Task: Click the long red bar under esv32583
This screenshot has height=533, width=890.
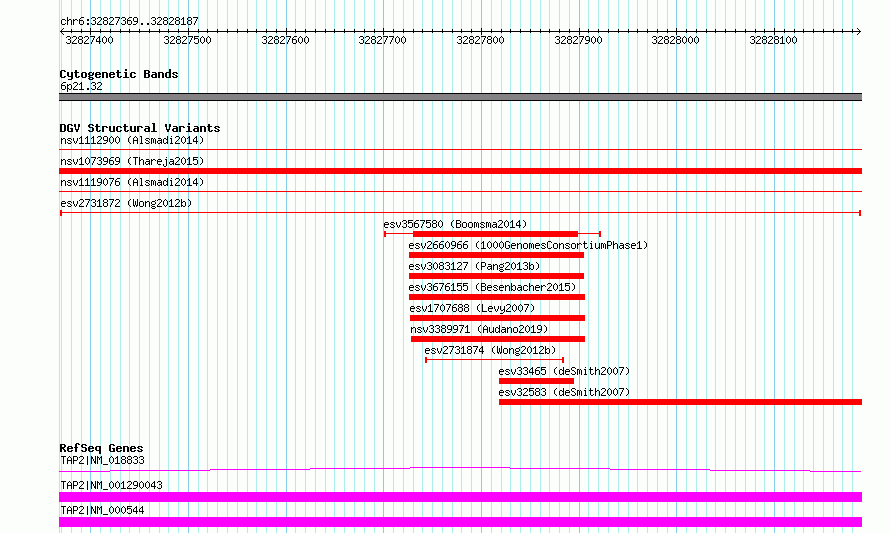Action: pos(681,402)
